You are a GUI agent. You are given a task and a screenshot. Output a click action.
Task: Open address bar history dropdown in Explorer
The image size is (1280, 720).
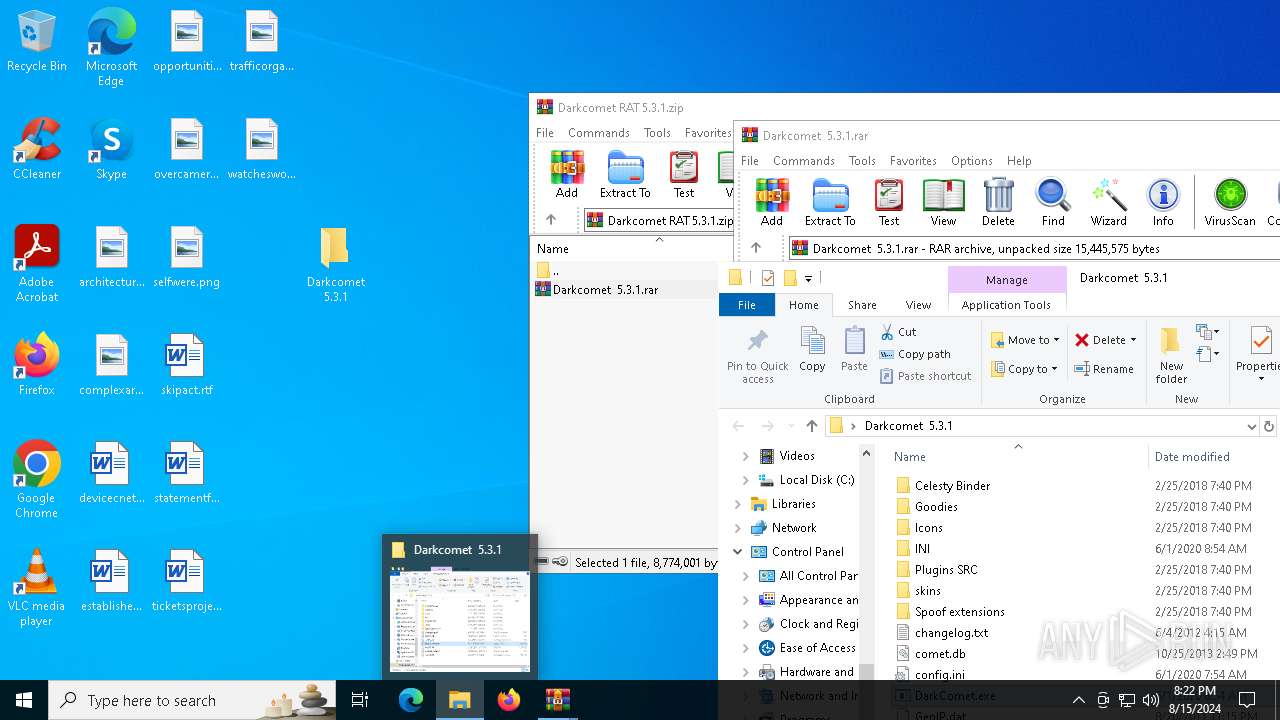[x=1251, y=426]
